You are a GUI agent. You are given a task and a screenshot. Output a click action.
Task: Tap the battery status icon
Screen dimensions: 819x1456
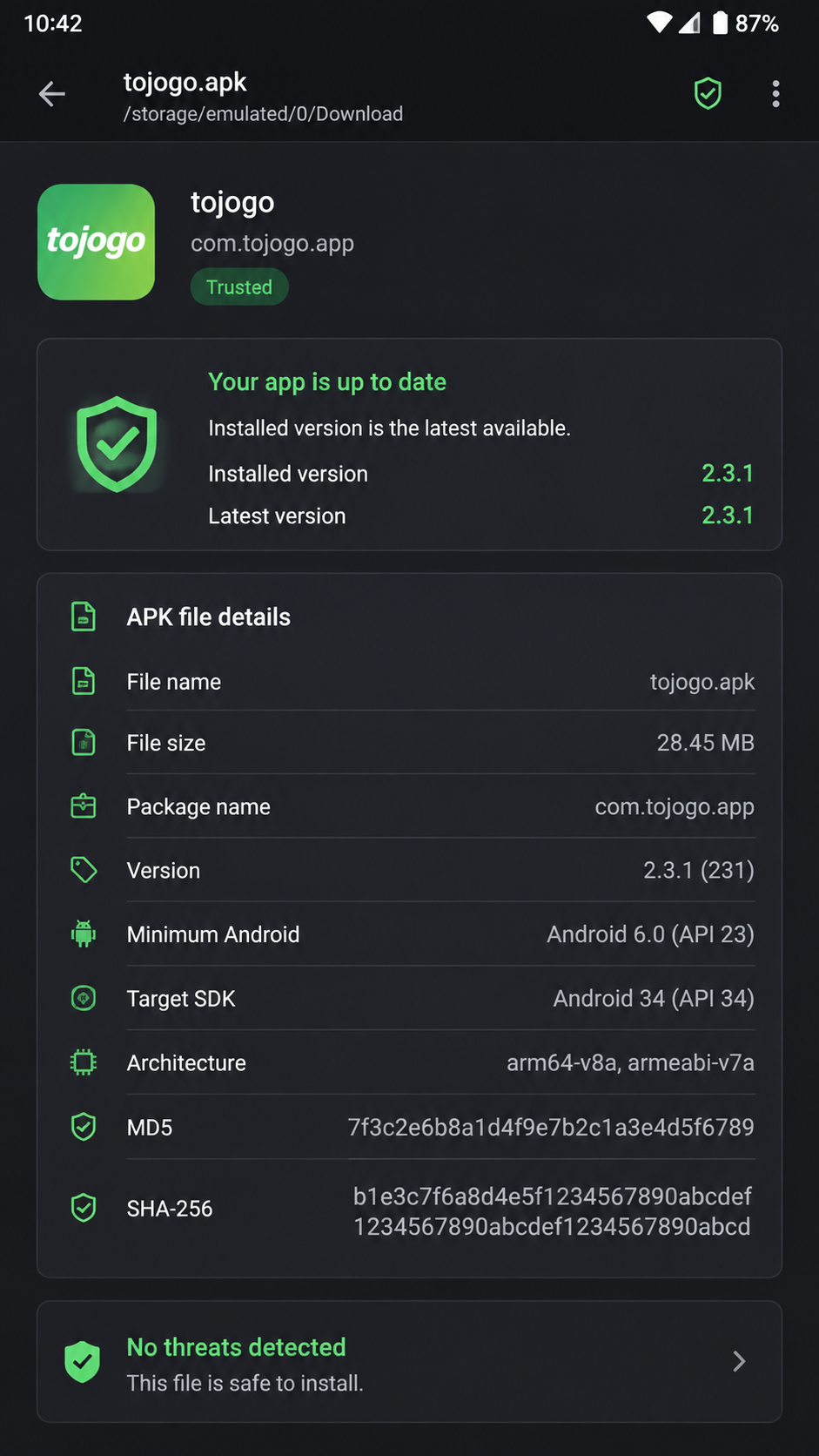coord(720,23)
